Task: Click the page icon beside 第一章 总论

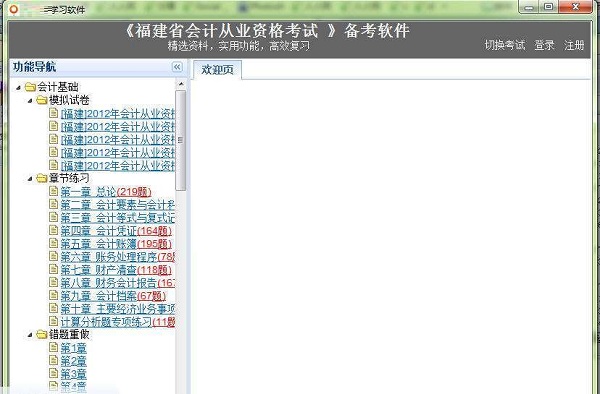Action: click(54, 191)
